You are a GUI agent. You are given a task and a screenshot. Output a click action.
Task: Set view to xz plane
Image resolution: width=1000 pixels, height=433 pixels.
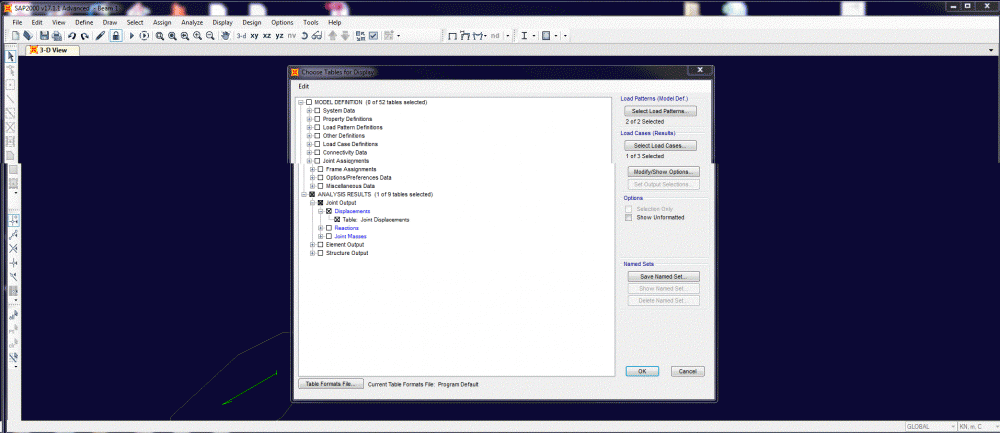[267, 36]
